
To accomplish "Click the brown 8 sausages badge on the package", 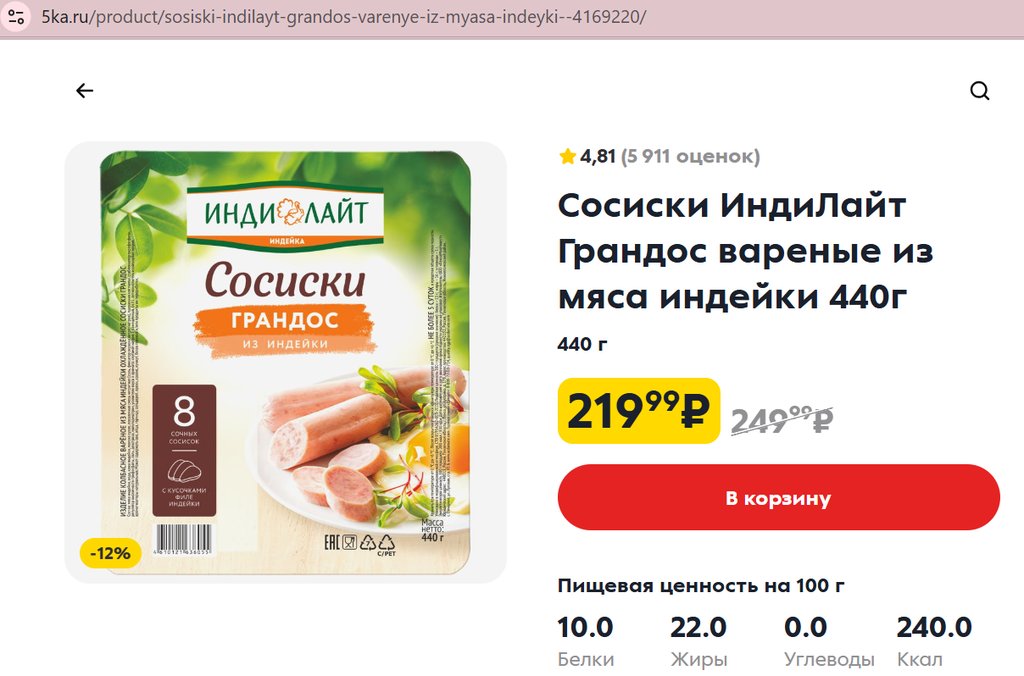I will tap(184, 451).
